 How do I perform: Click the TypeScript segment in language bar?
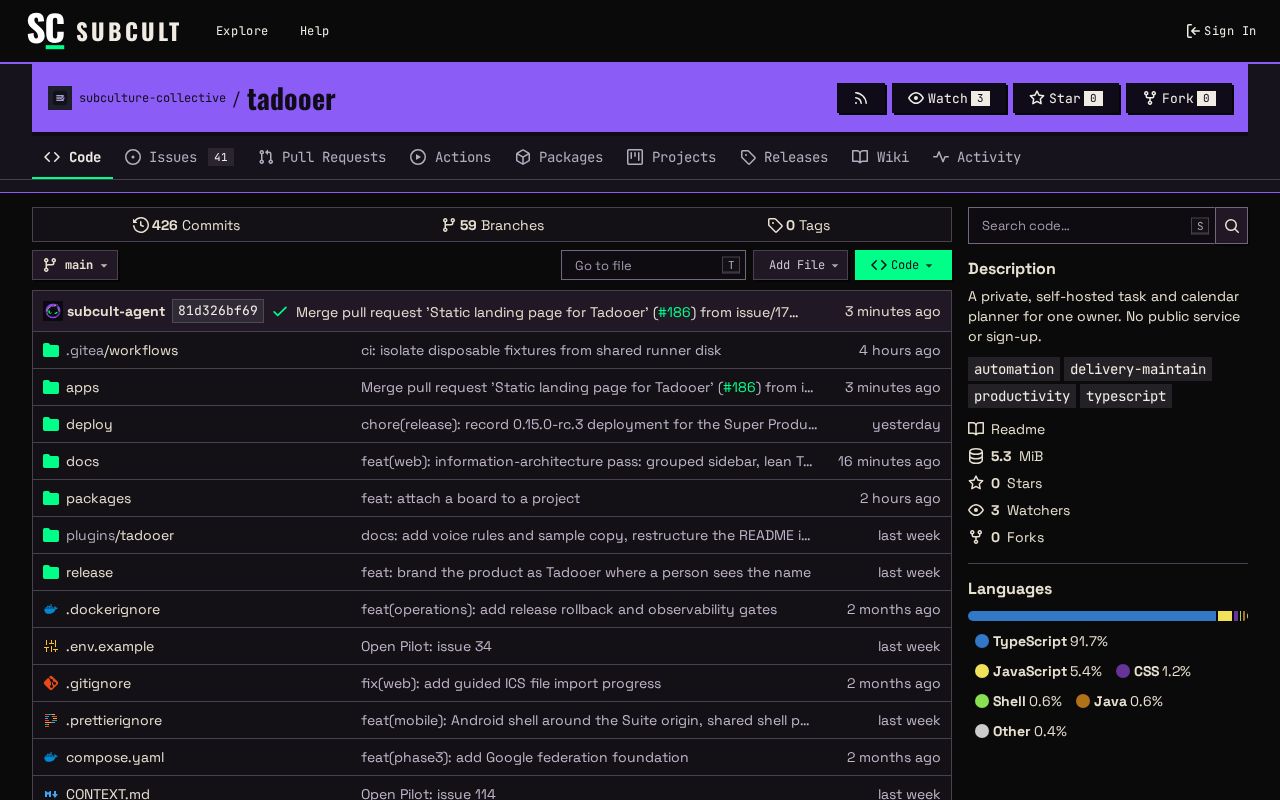[x=1092, y=616]
